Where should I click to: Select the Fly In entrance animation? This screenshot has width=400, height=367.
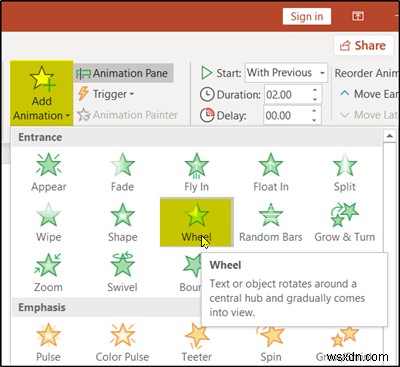tap(197, 172)
